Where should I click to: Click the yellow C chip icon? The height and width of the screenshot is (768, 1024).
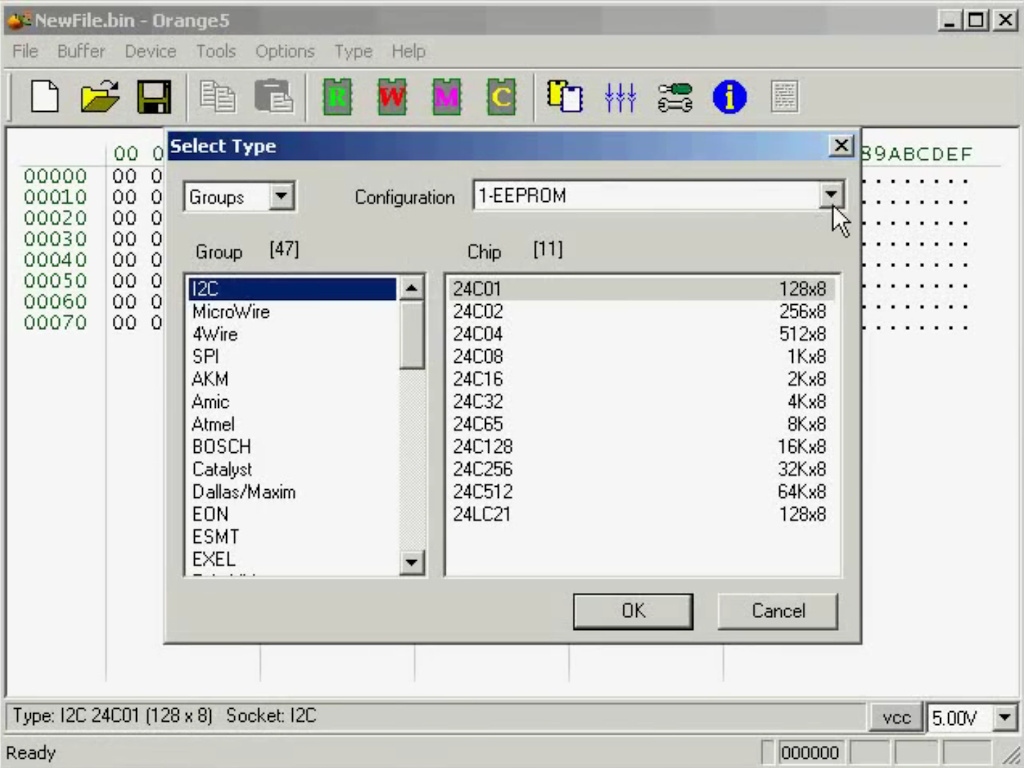501,97
